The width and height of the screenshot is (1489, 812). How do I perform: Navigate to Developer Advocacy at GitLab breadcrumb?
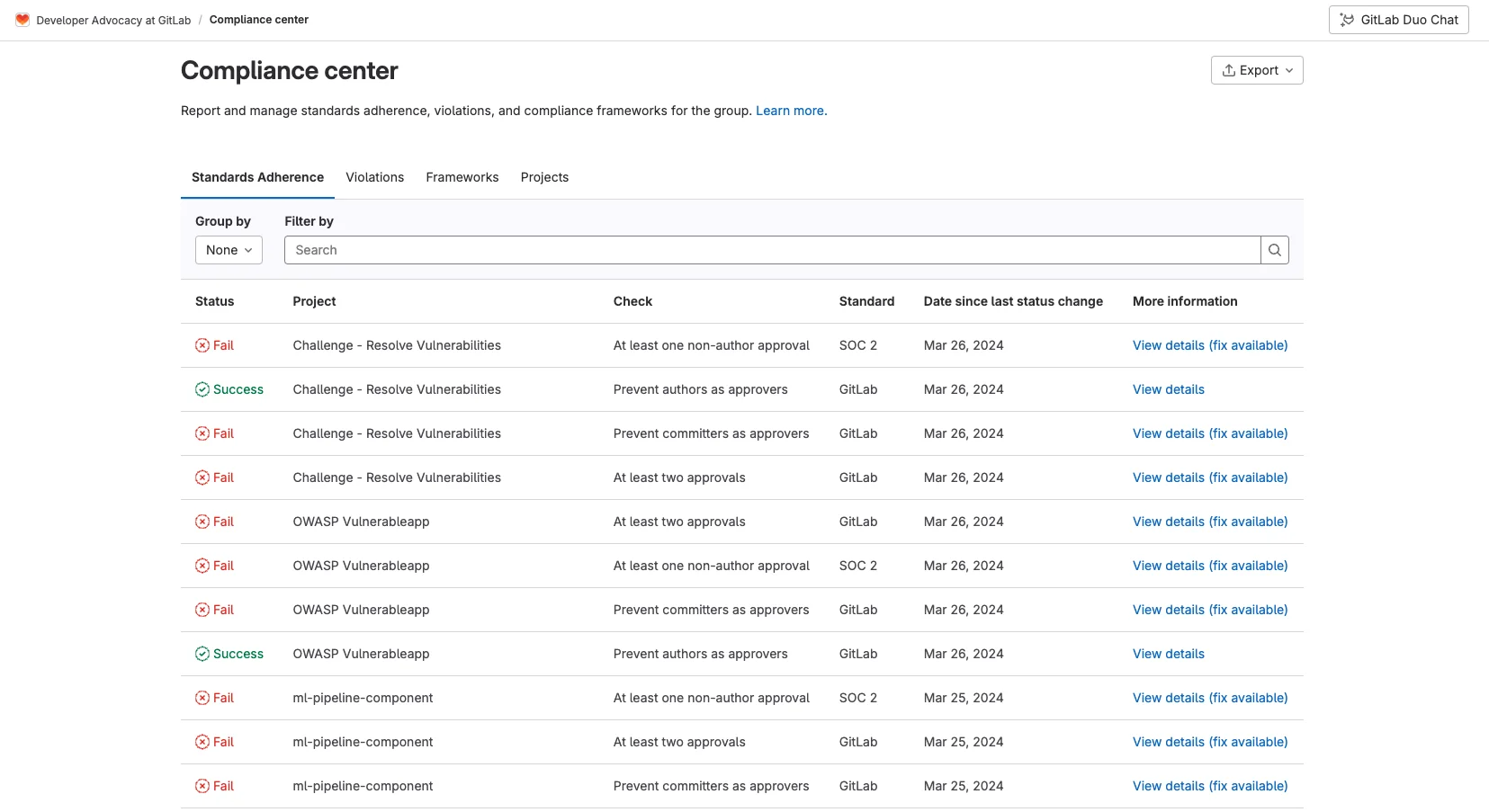pos(113,19)
